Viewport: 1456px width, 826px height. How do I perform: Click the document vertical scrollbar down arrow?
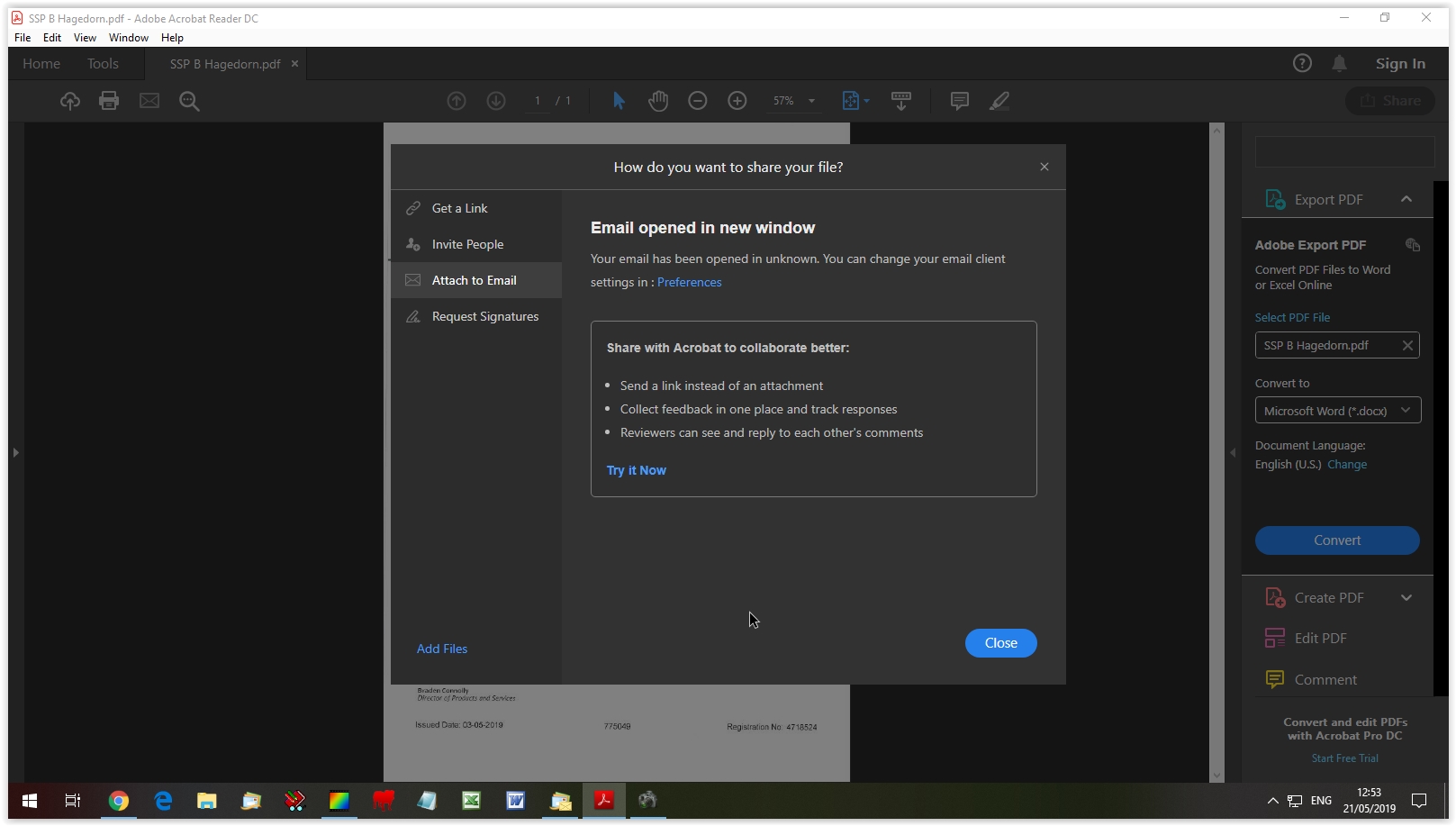point(1217,776)
